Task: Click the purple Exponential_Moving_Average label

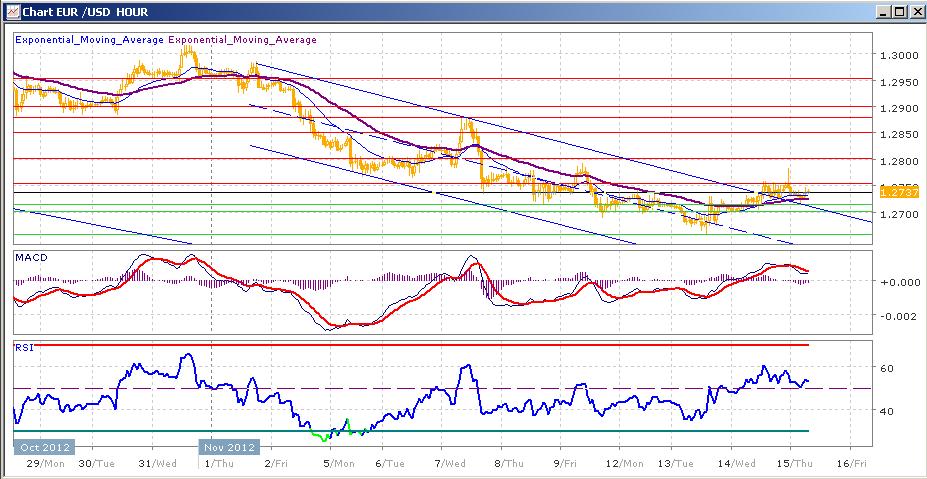Action: tap(243, 40)
